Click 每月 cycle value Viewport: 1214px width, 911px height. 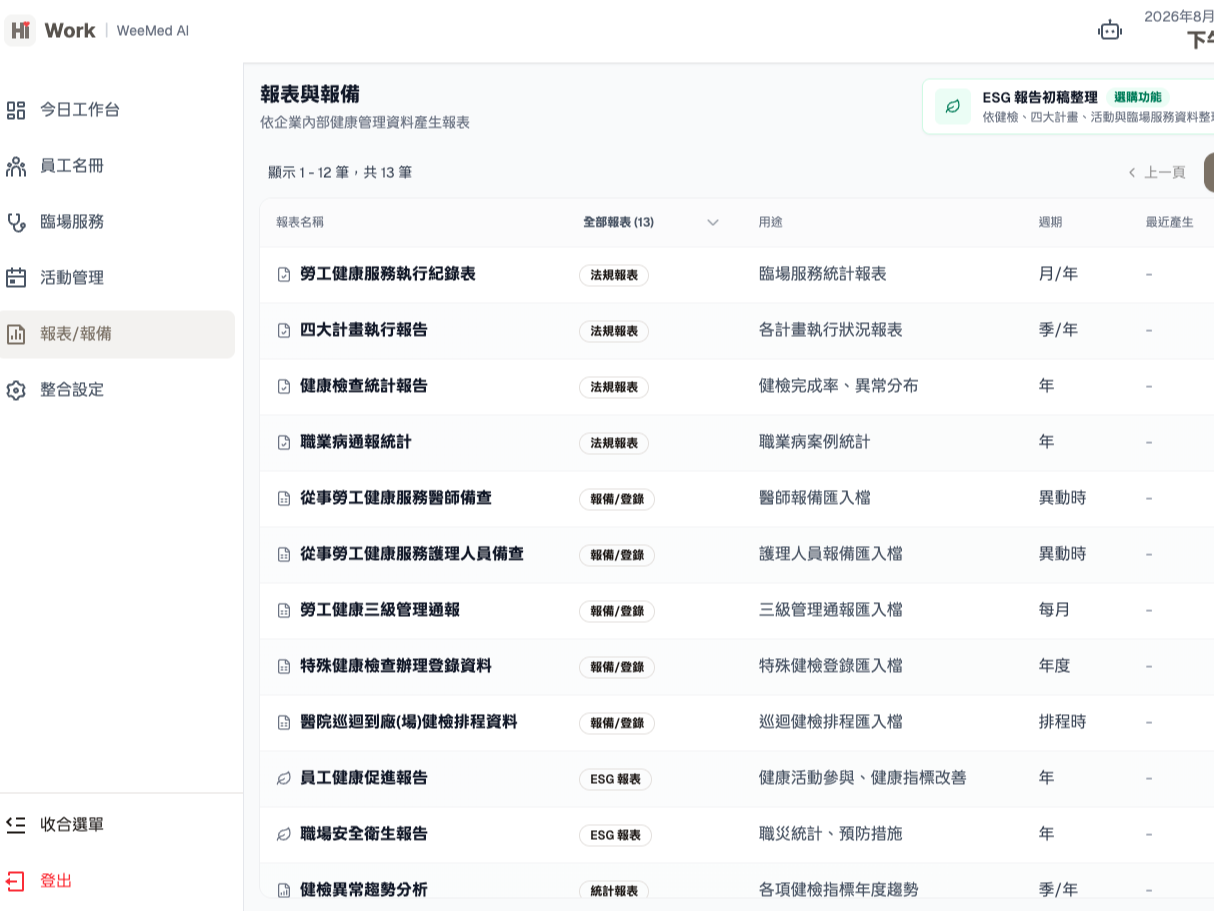[1054, 610]
